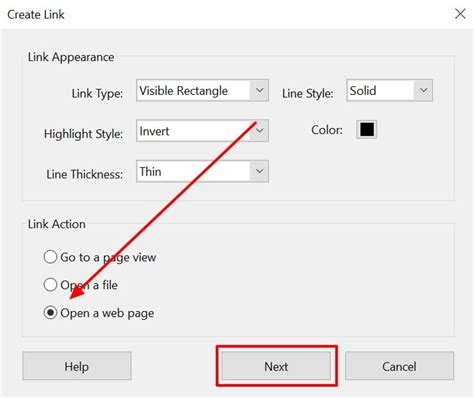Expand the Line Style dropdown
Screen dimensions: 474x398
[389, 90]
